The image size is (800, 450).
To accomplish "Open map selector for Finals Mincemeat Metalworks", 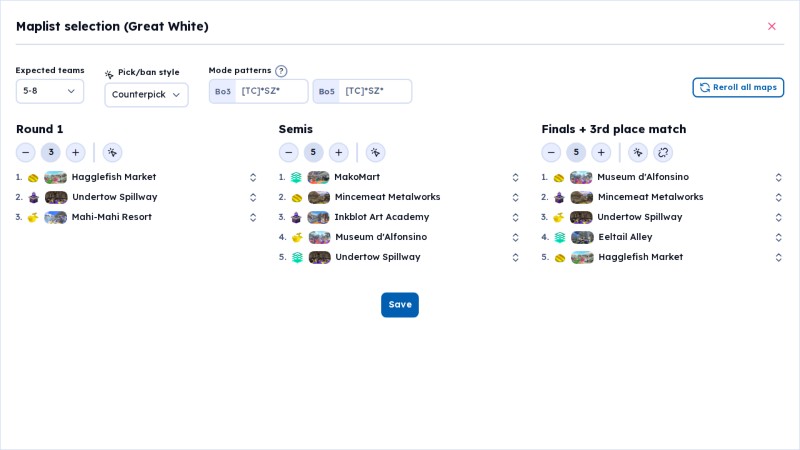I will pos(778,197).
